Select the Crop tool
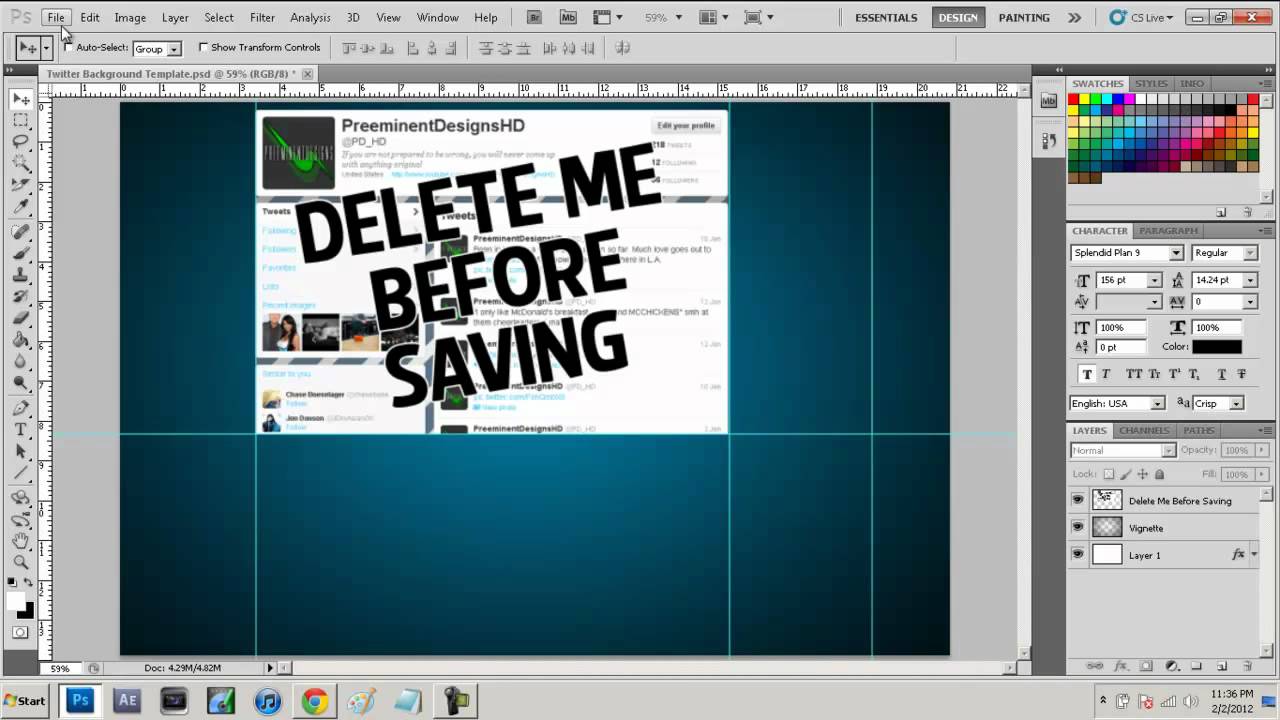Image resolution: width=1280 pixels, height=720 pixels. point(20,184)
